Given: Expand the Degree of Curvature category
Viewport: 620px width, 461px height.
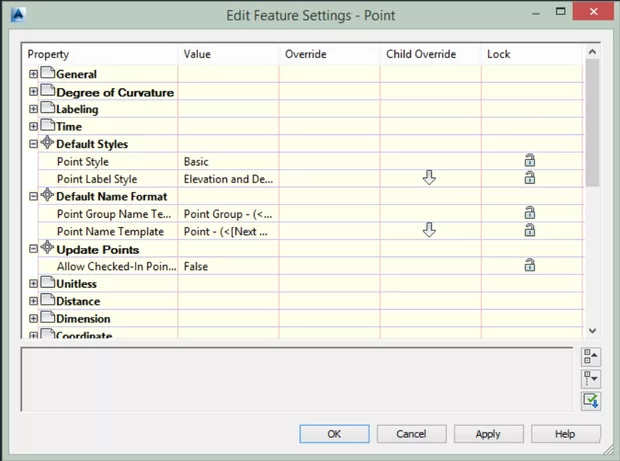Looking at the screenshot, I should (33, 92).
